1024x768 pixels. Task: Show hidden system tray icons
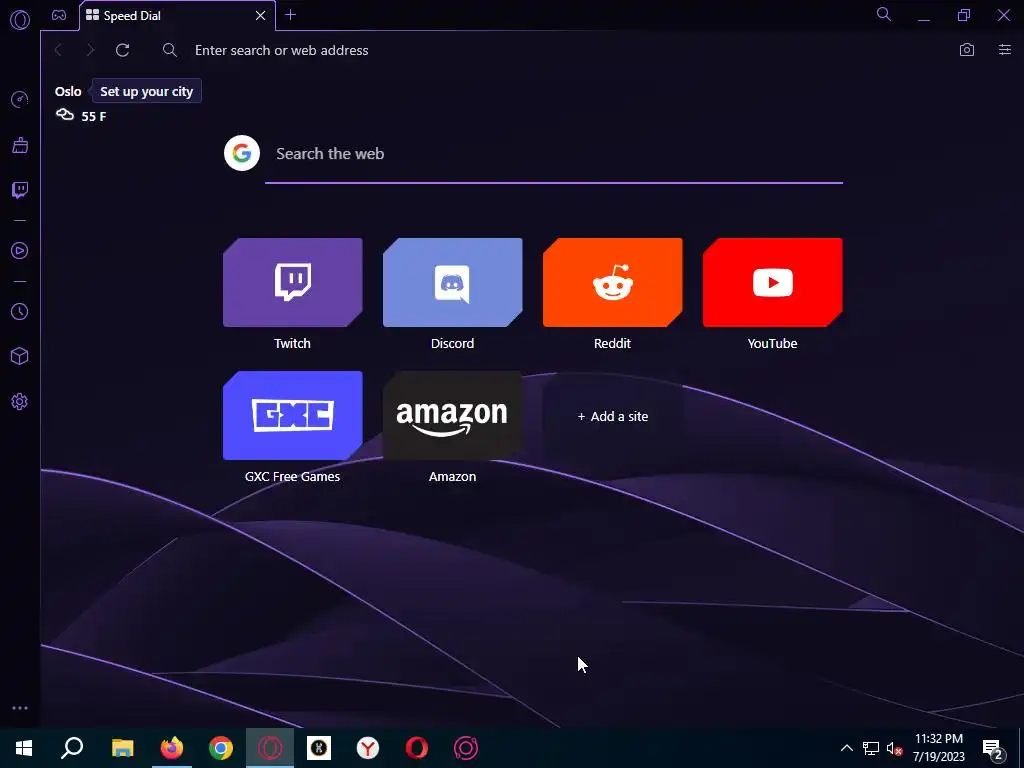pos(846,748)
